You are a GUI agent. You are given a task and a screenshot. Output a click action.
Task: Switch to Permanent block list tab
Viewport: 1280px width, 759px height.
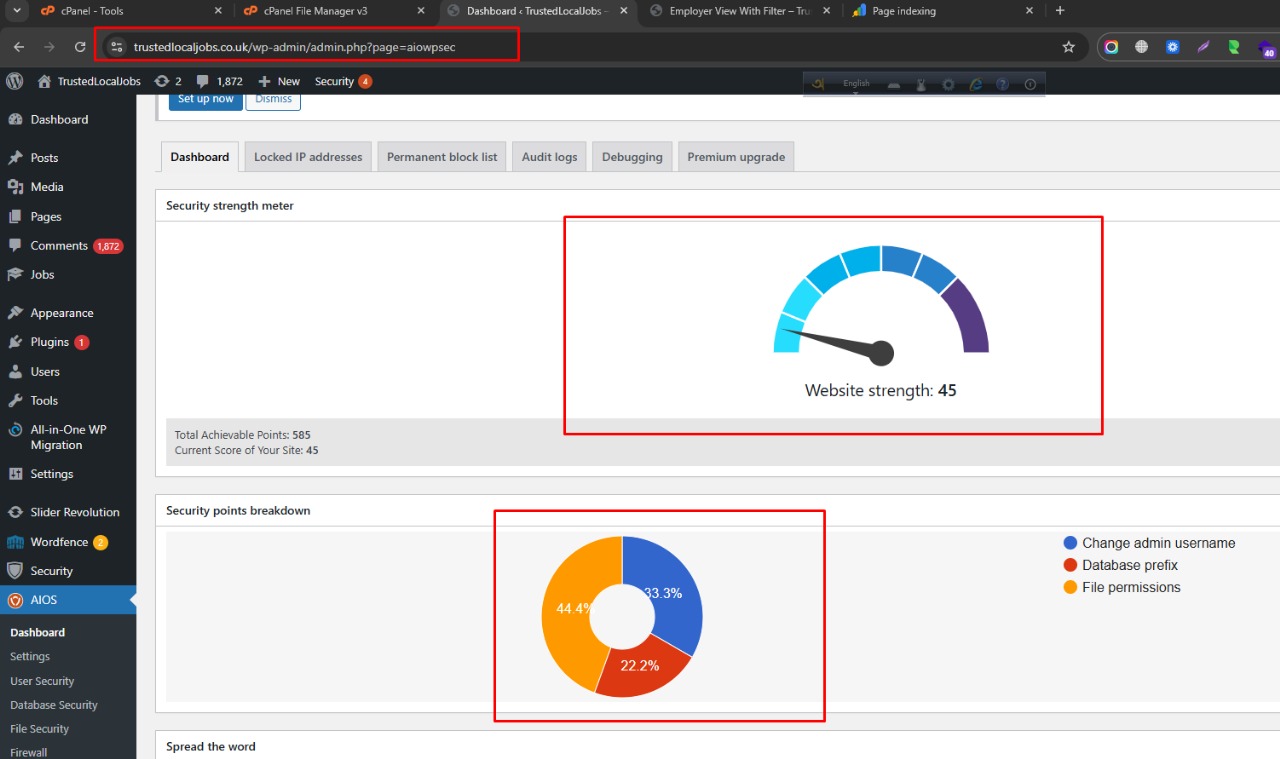pos(442,157)
